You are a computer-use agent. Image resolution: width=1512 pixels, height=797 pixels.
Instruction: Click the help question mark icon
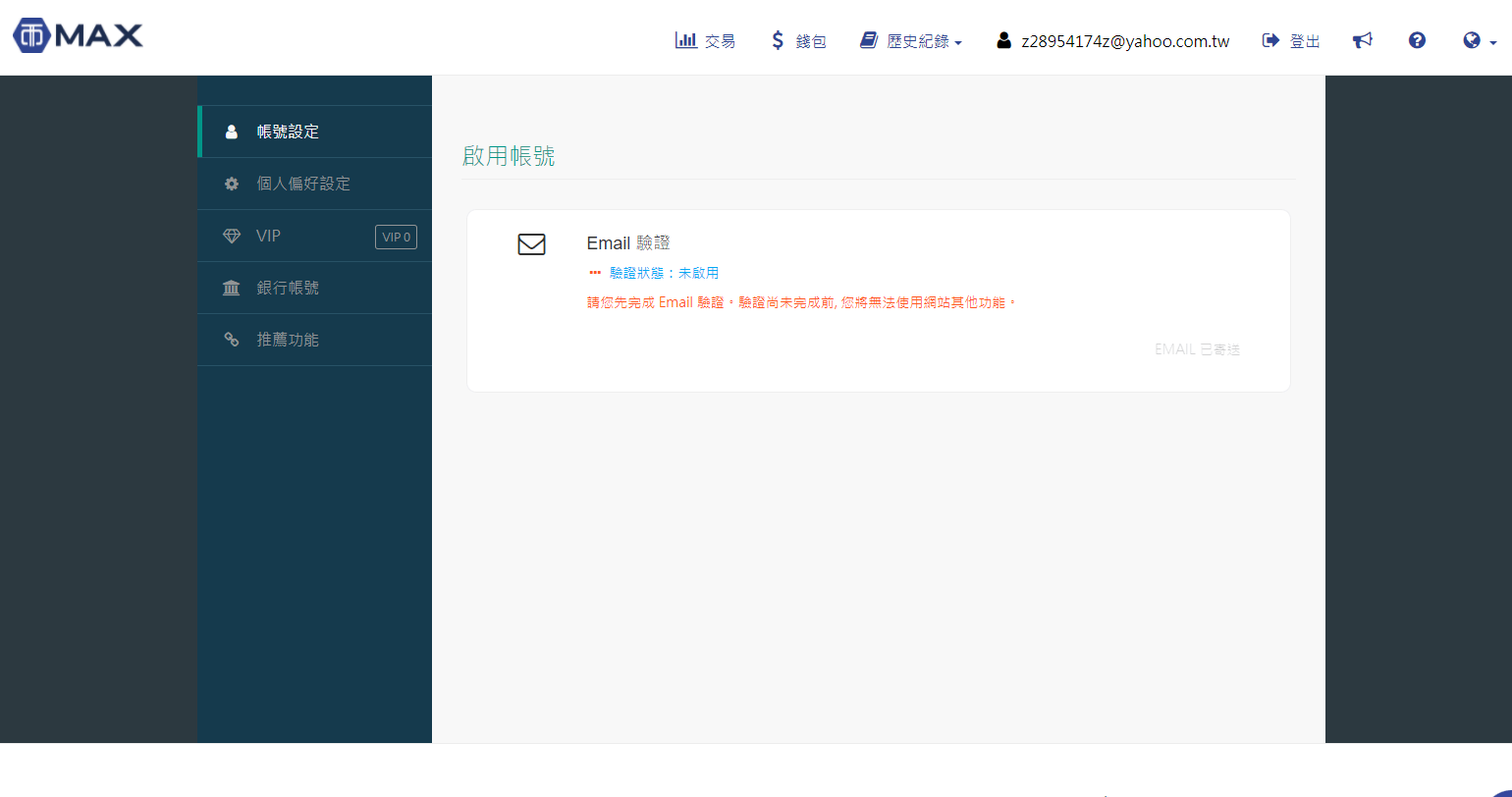(1417, 40)
